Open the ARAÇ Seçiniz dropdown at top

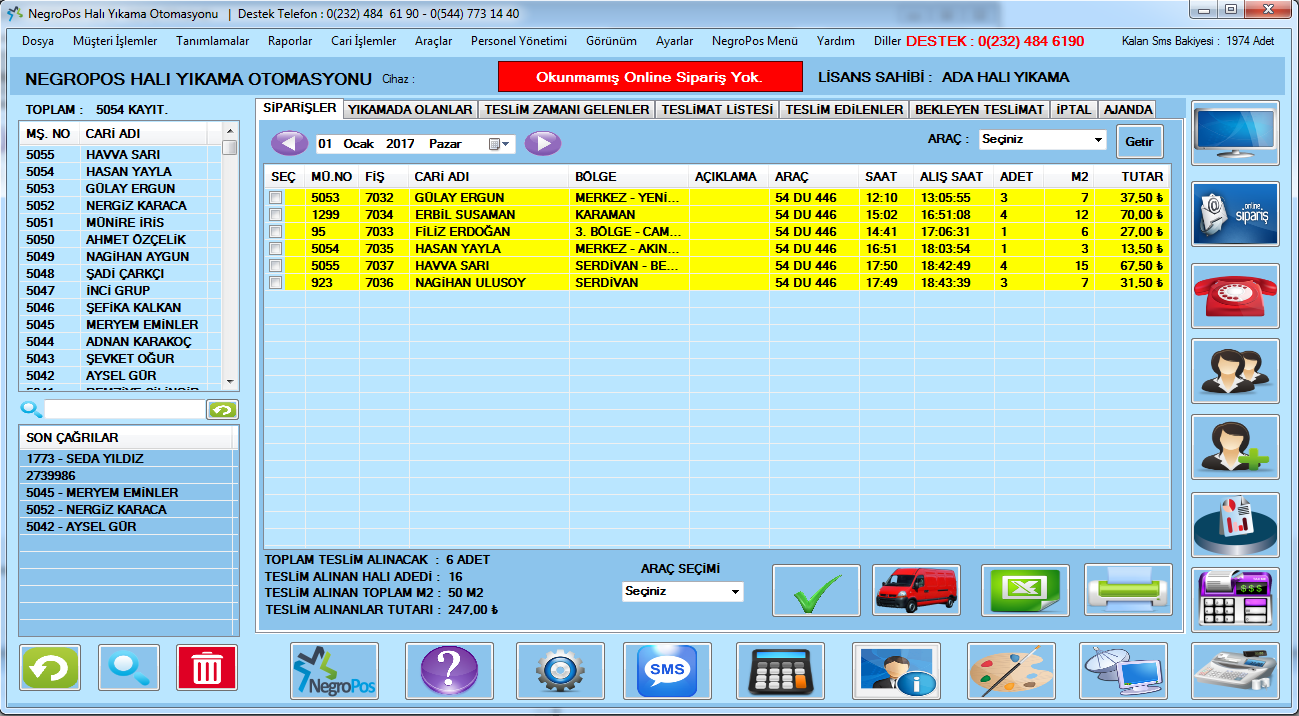coord(1042,140)
